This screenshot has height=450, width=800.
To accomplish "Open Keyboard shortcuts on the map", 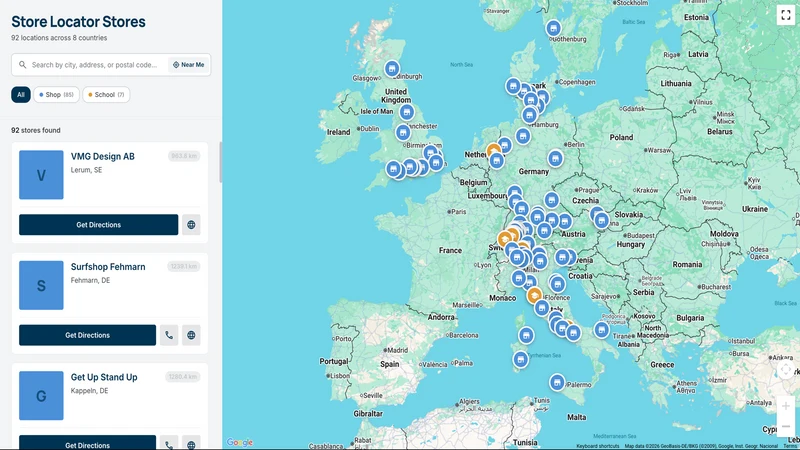I will point(597,446).
